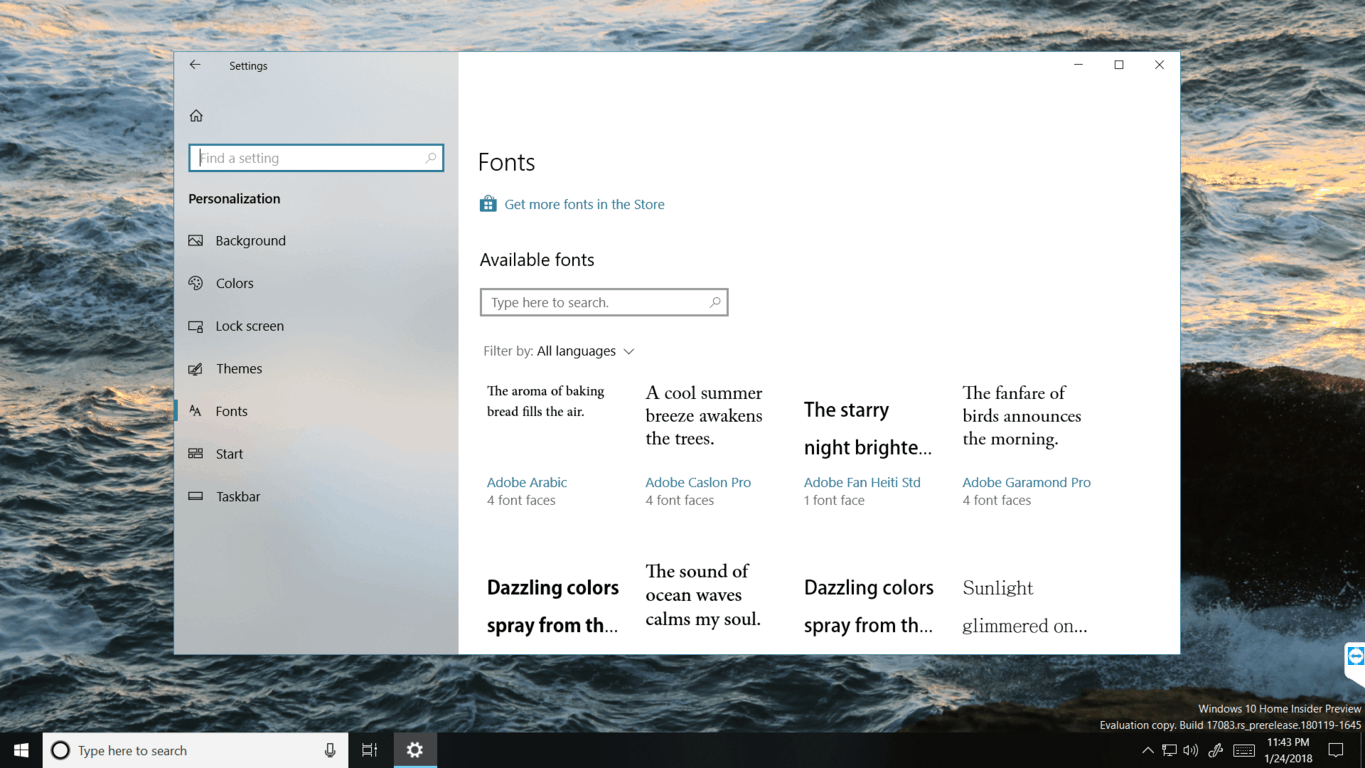This screenshot has height=768, width=1365.
Task: Click the Fonts icon in sidebar
Action: [196, 411]
